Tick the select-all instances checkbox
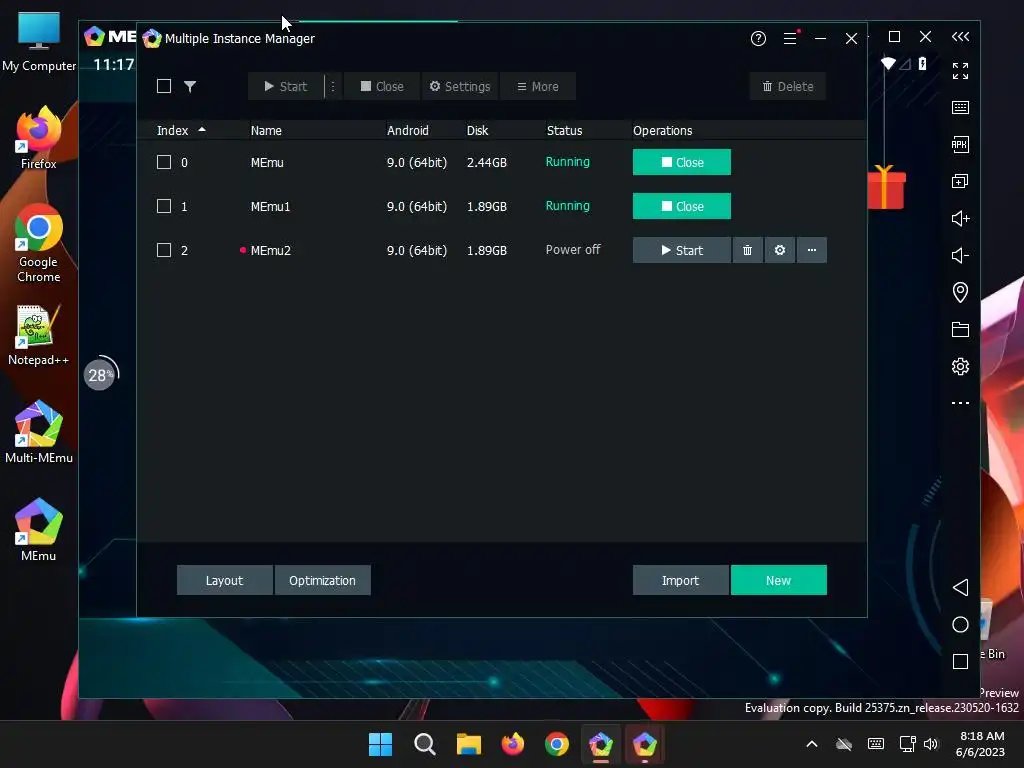This screenshot has width=1024, height=768. point(164,86)
